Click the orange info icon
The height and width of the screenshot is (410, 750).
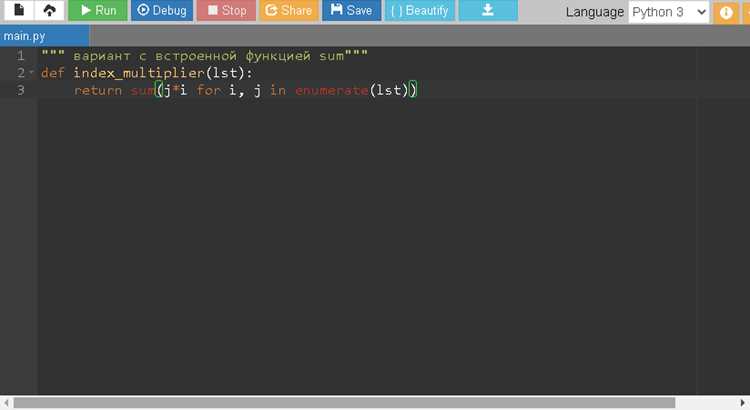click(x=726, y=12)
